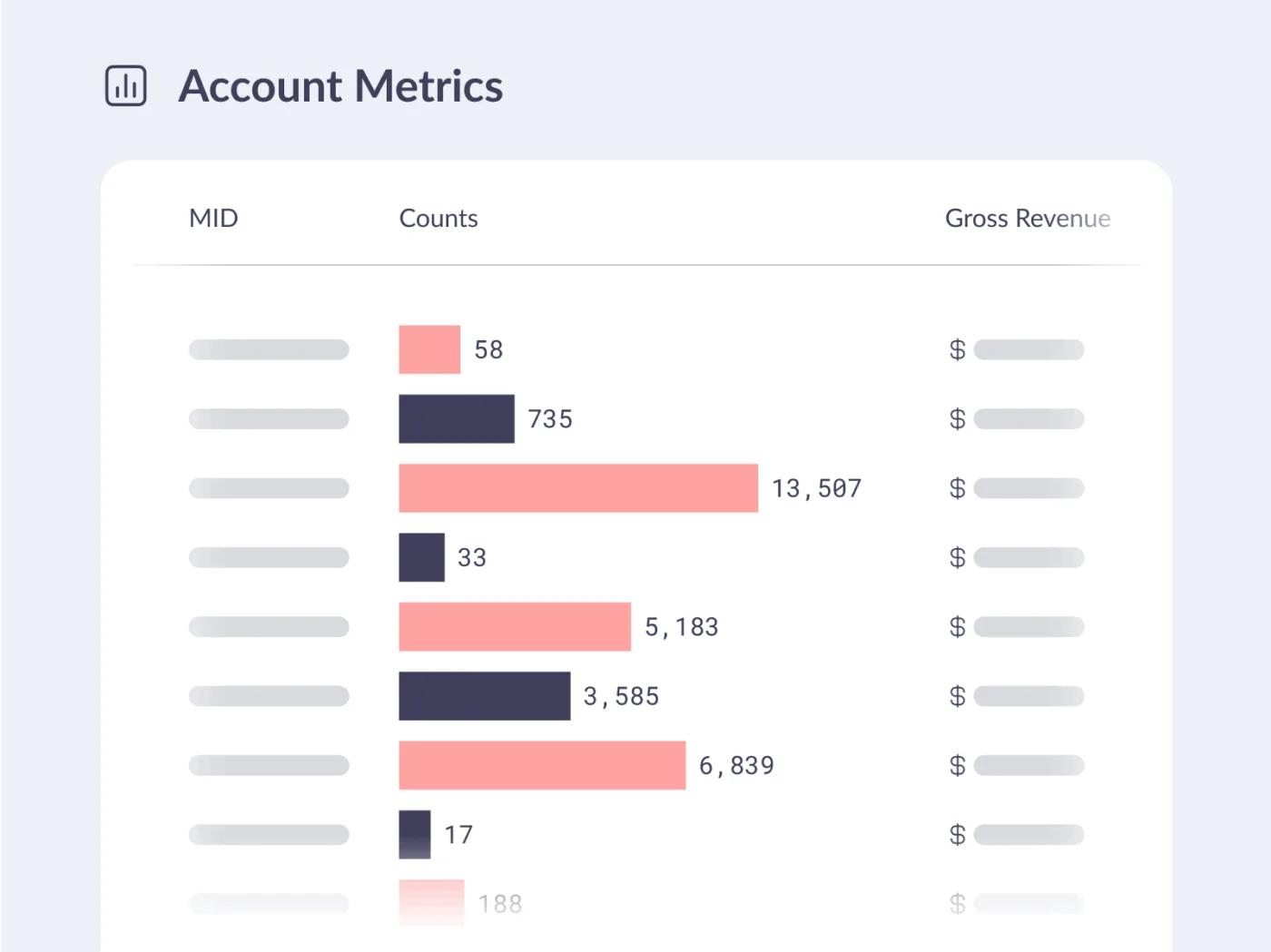Image resolution: width=1271 pixels, height=952 pixels.
Task: Click the small dark bar labeled 17
Action: pyautogui.click(x=415, y=834)
